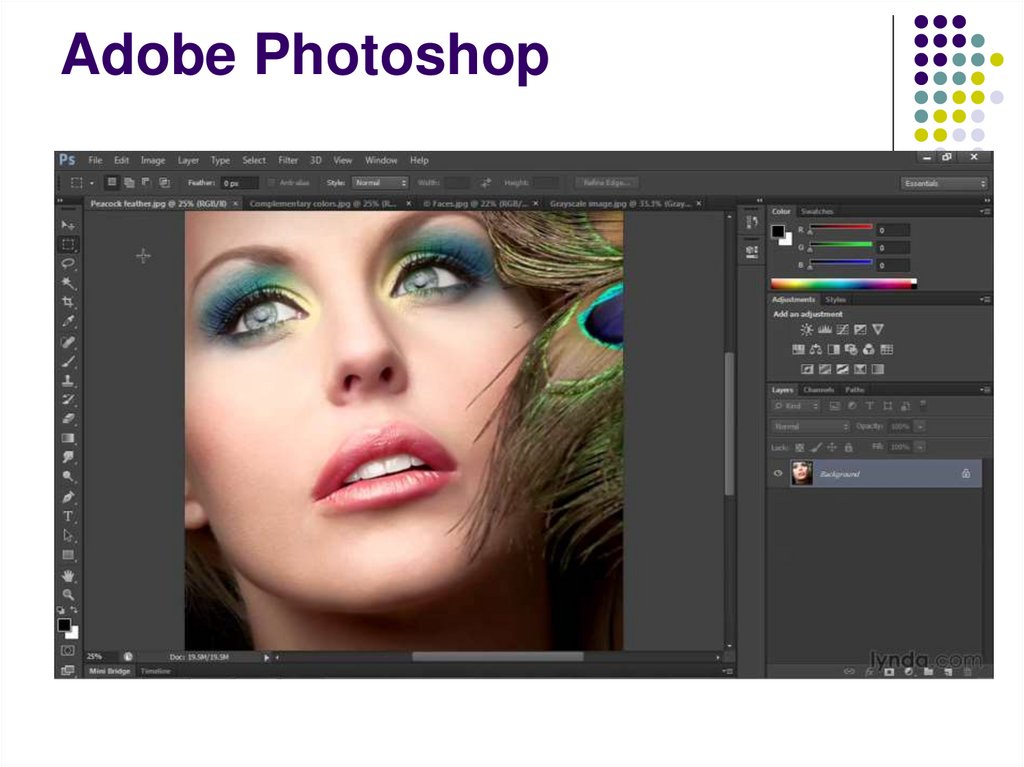The width and height of the screenshot is (1024, 767).
Task: Choose the Horizontal Type tool
Action: 68,516
